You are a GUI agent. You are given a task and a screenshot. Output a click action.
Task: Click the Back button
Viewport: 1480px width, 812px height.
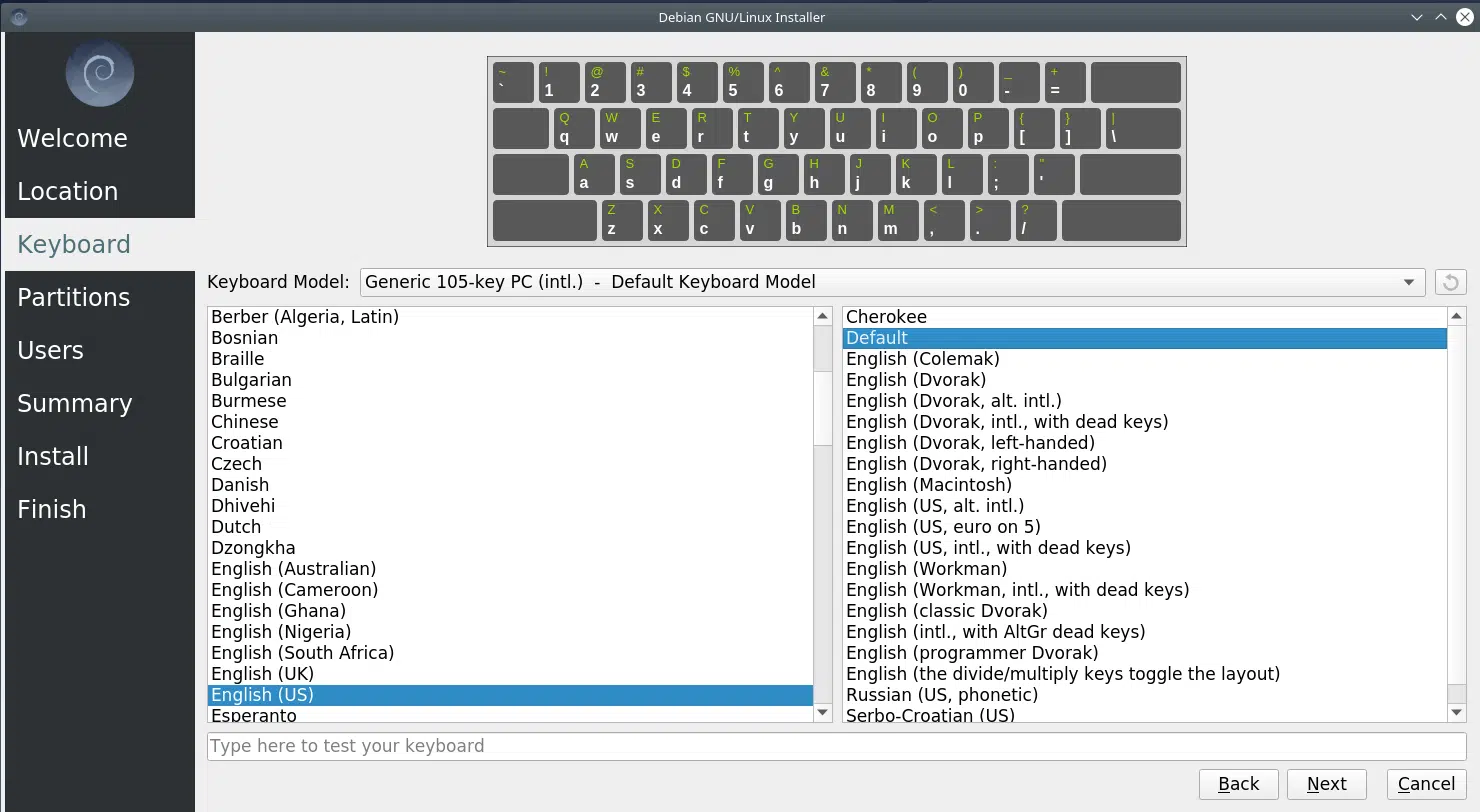(x=1238, y=784)
